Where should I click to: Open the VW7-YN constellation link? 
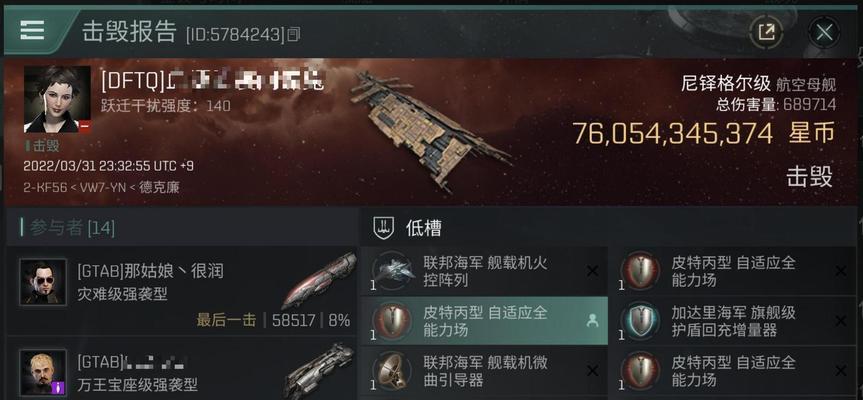[102, 188]
